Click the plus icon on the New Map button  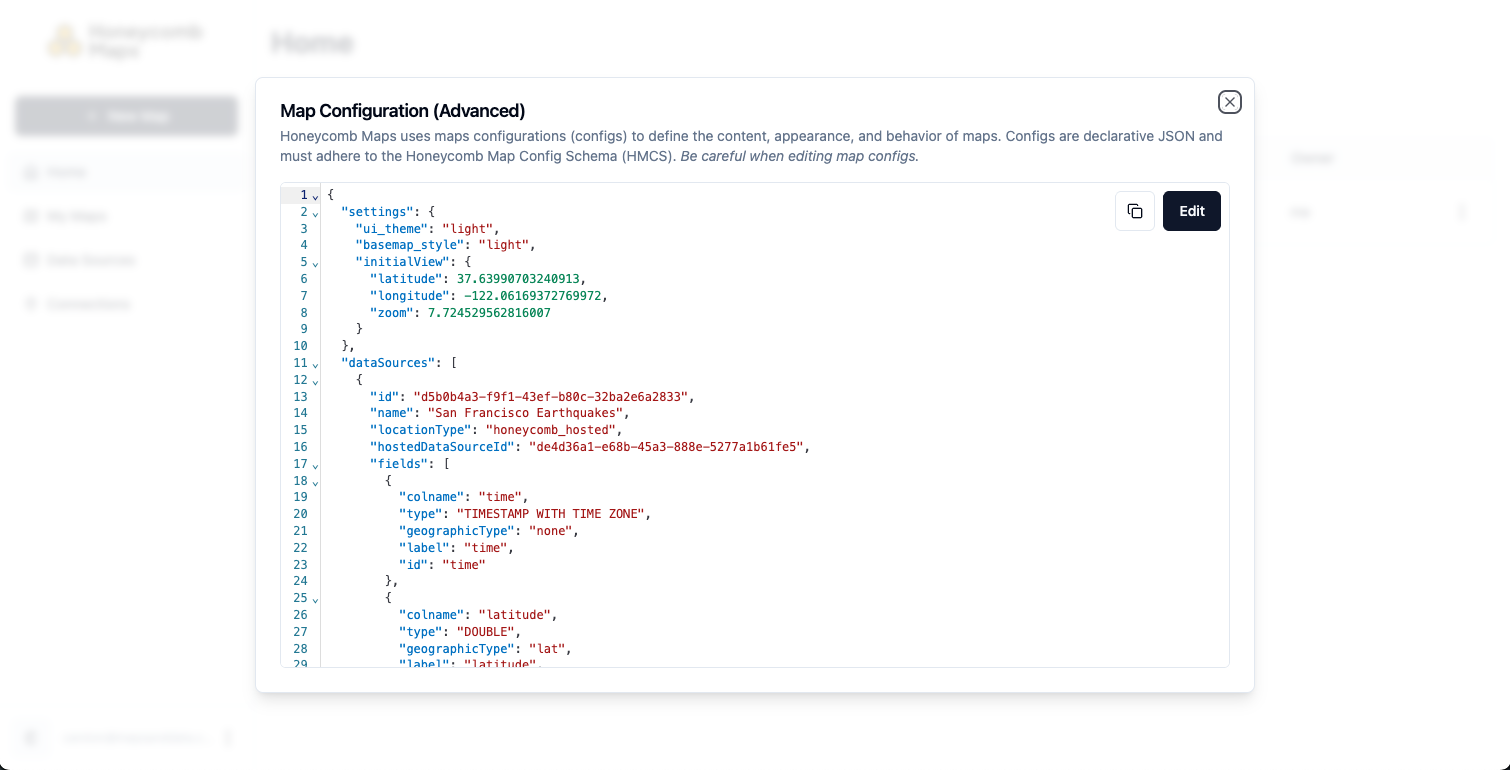(90, 115)
